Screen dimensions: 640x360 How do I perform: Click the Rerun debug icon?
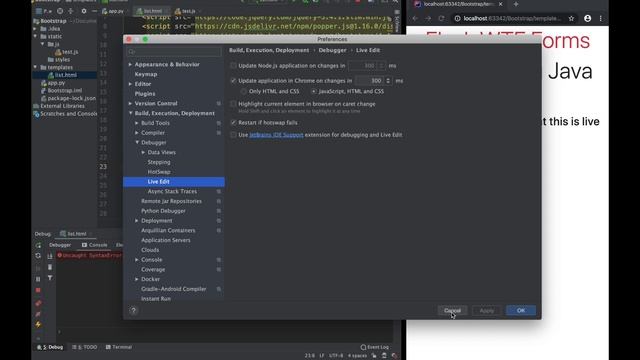pos(38,245)
